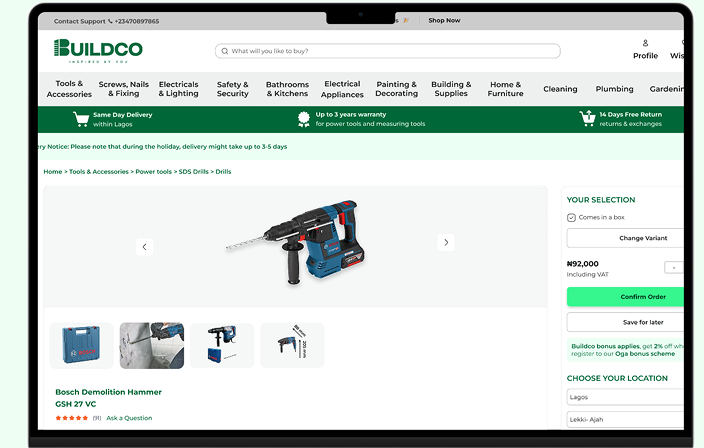
Task: Toggle the Comes in a box checkbox
Action: click(571, 217)
